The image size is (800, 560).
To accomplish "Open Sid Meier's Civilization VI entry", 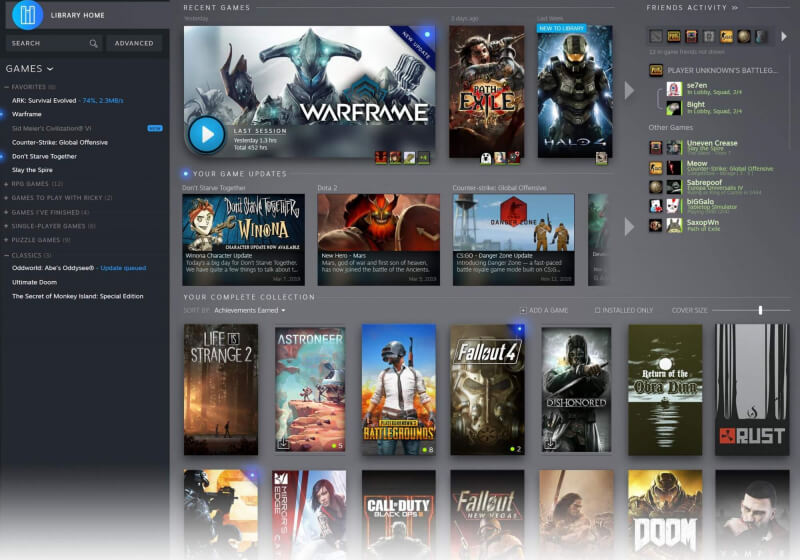I will pos(52,128).
